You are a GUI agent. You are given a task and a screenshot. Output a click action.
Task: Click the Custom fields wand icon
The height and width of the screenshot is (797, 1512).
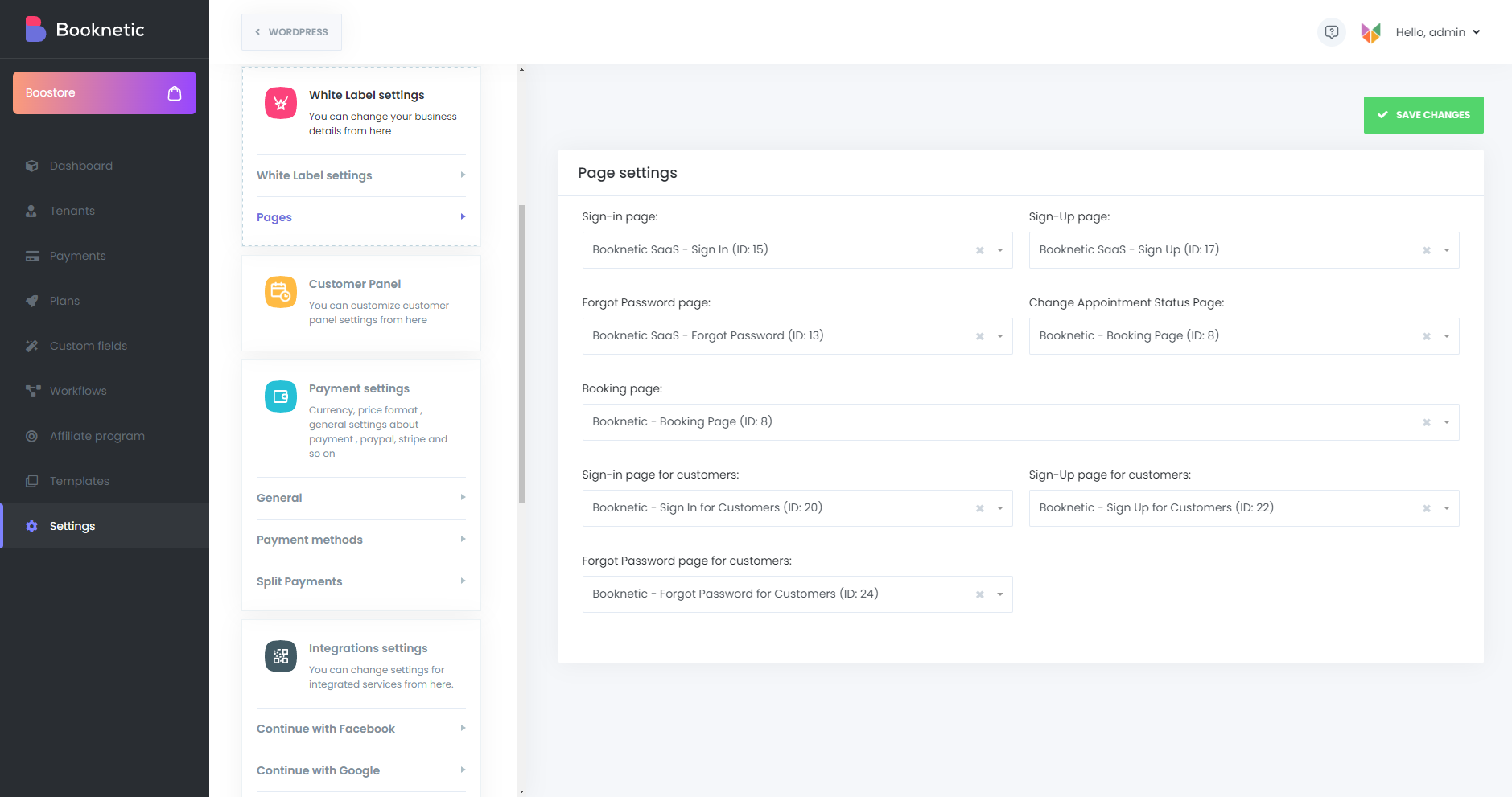click(31, 346)
